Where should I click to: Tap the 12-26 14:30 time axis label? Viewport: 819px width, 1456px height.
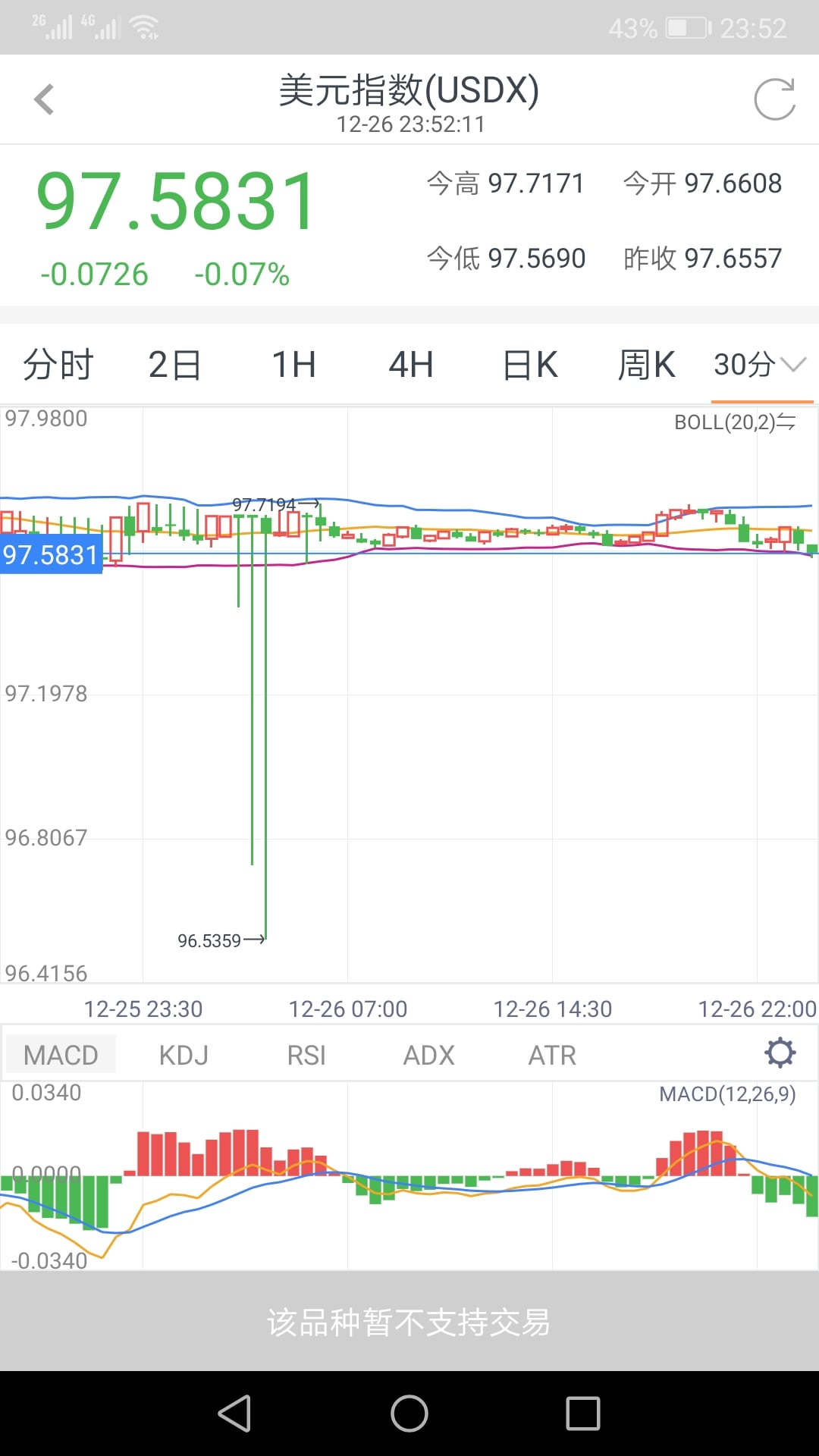point(552,1009)
